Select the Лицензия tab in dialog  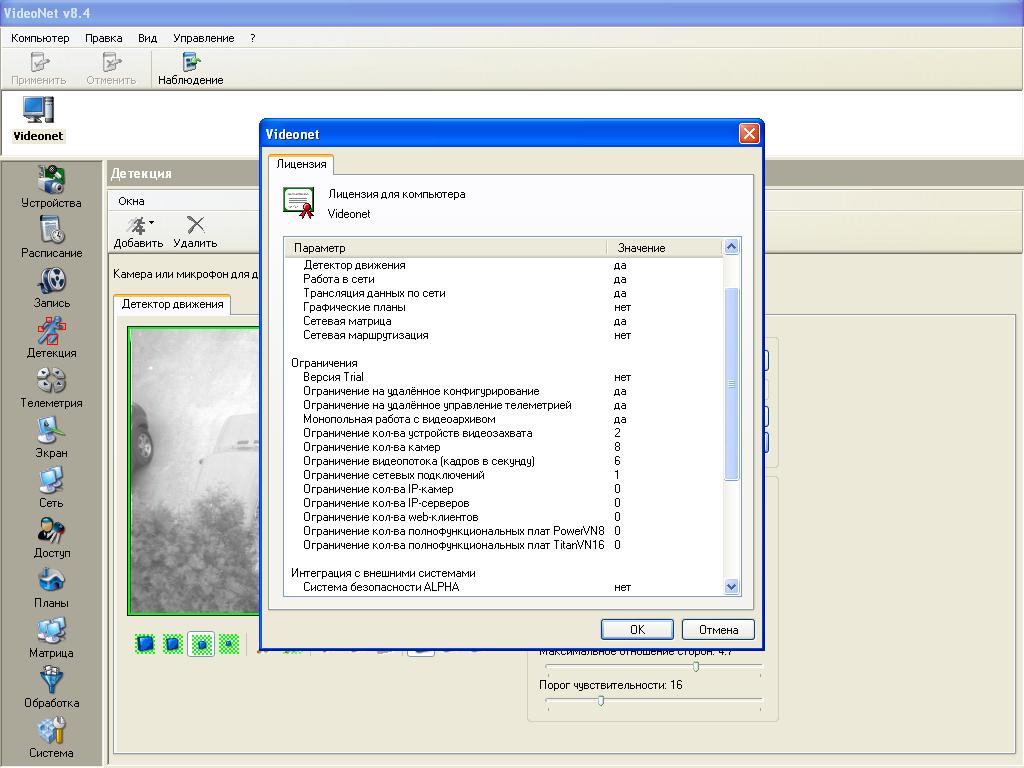pos(301,164)
